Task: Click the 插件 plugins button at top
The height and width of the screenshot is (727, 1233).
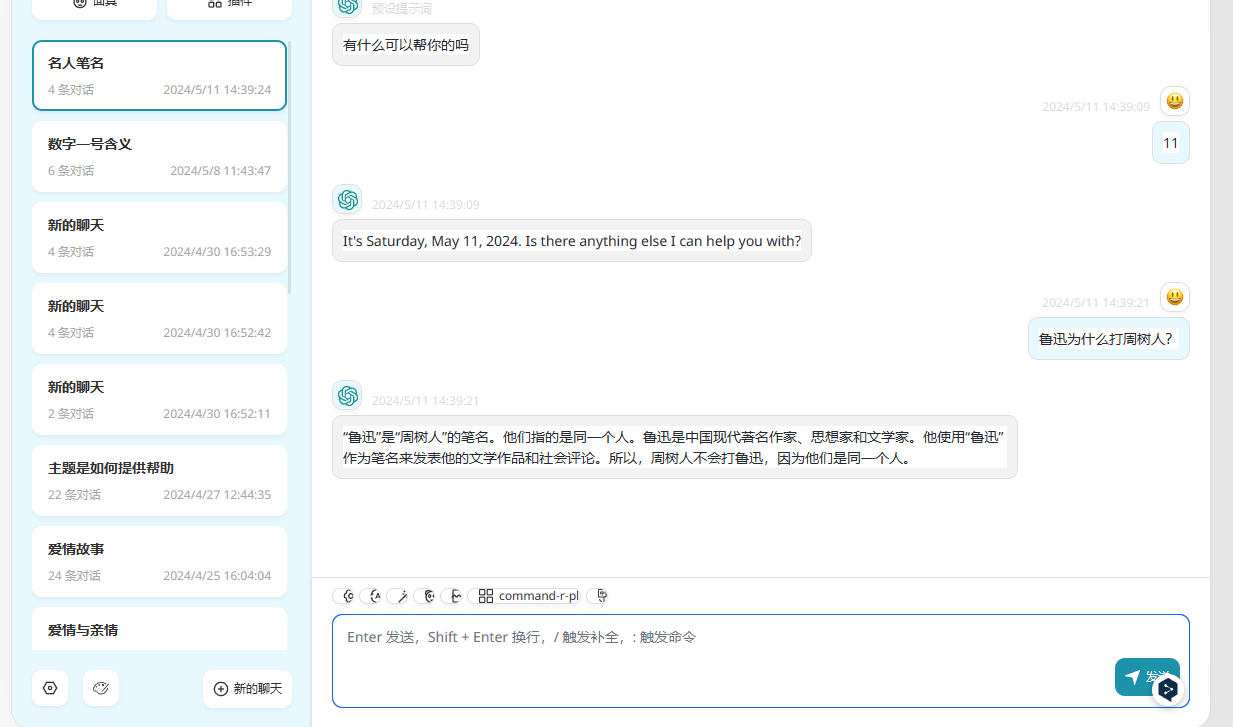Action: click(229, 5)
